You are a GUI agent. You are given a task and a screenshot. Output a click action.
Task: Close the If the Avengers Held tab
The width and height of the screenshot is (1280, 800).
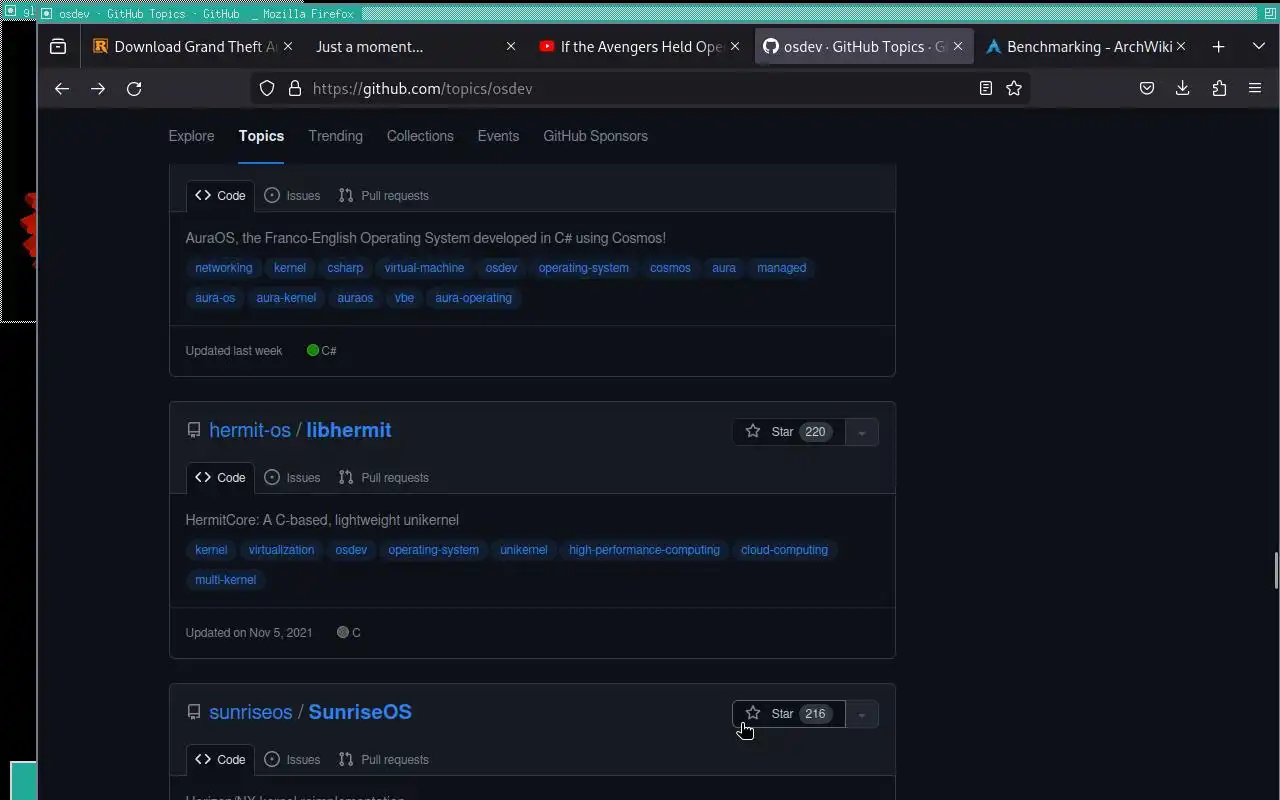(x=735, y=47)
